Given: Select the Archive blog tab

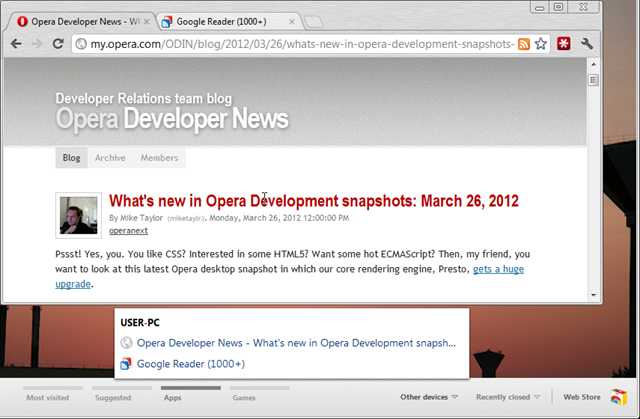Looking at the screenshot, I should click(110, 158).
